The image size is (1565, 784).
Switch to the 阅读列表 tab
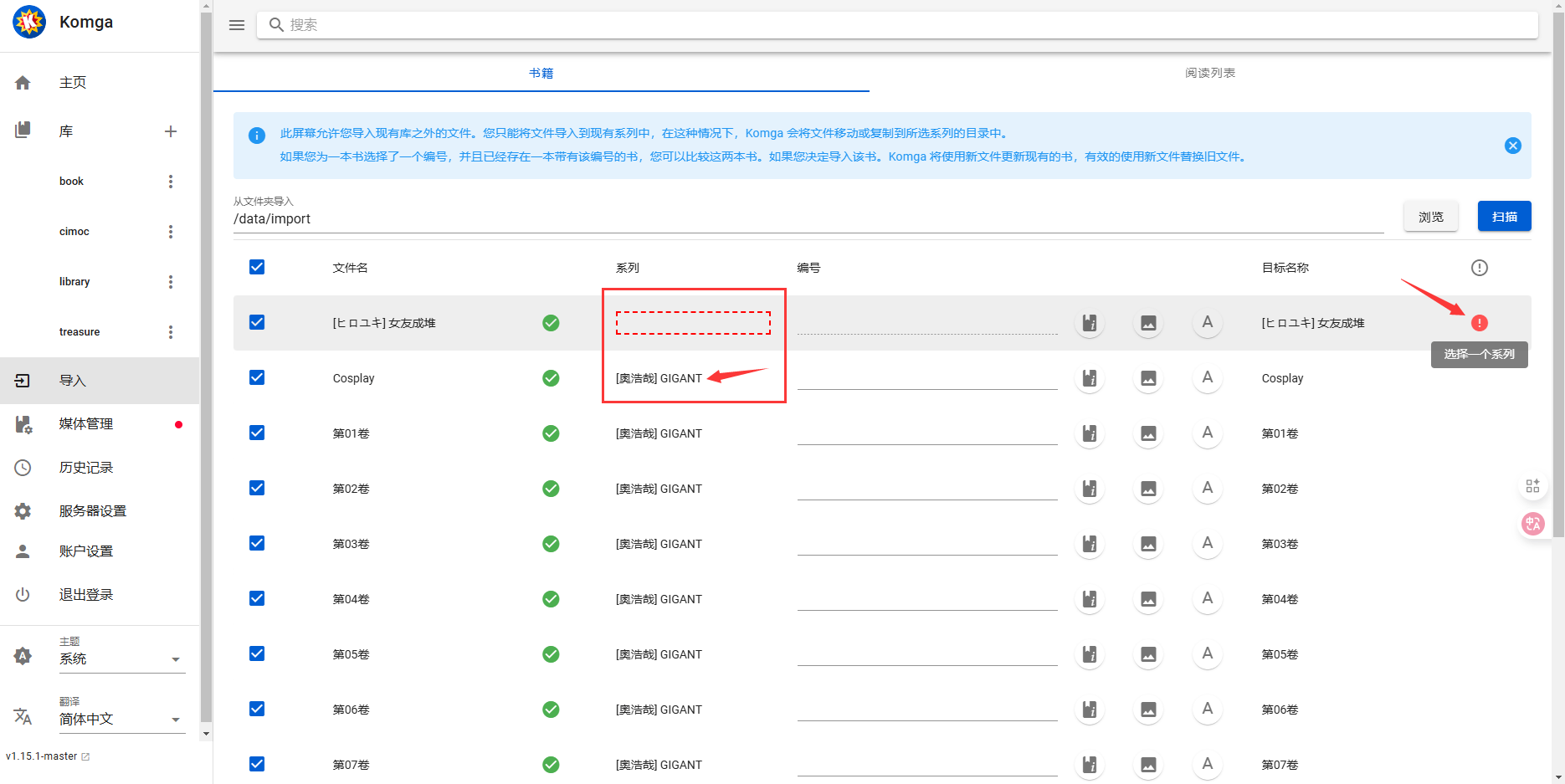[1209, 73]
